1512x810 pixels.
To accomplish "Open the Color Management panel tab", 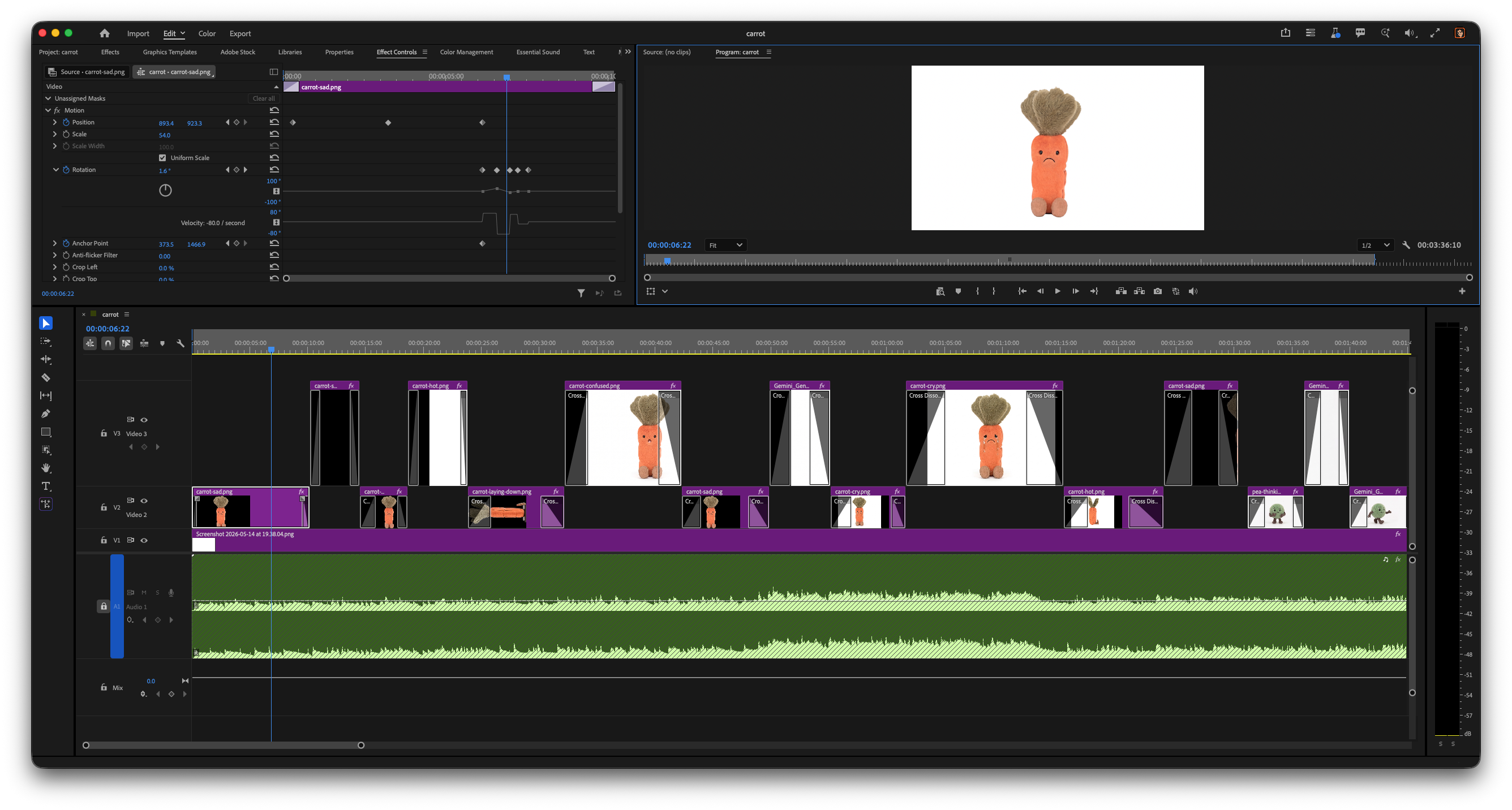I will tap(467, 52).
